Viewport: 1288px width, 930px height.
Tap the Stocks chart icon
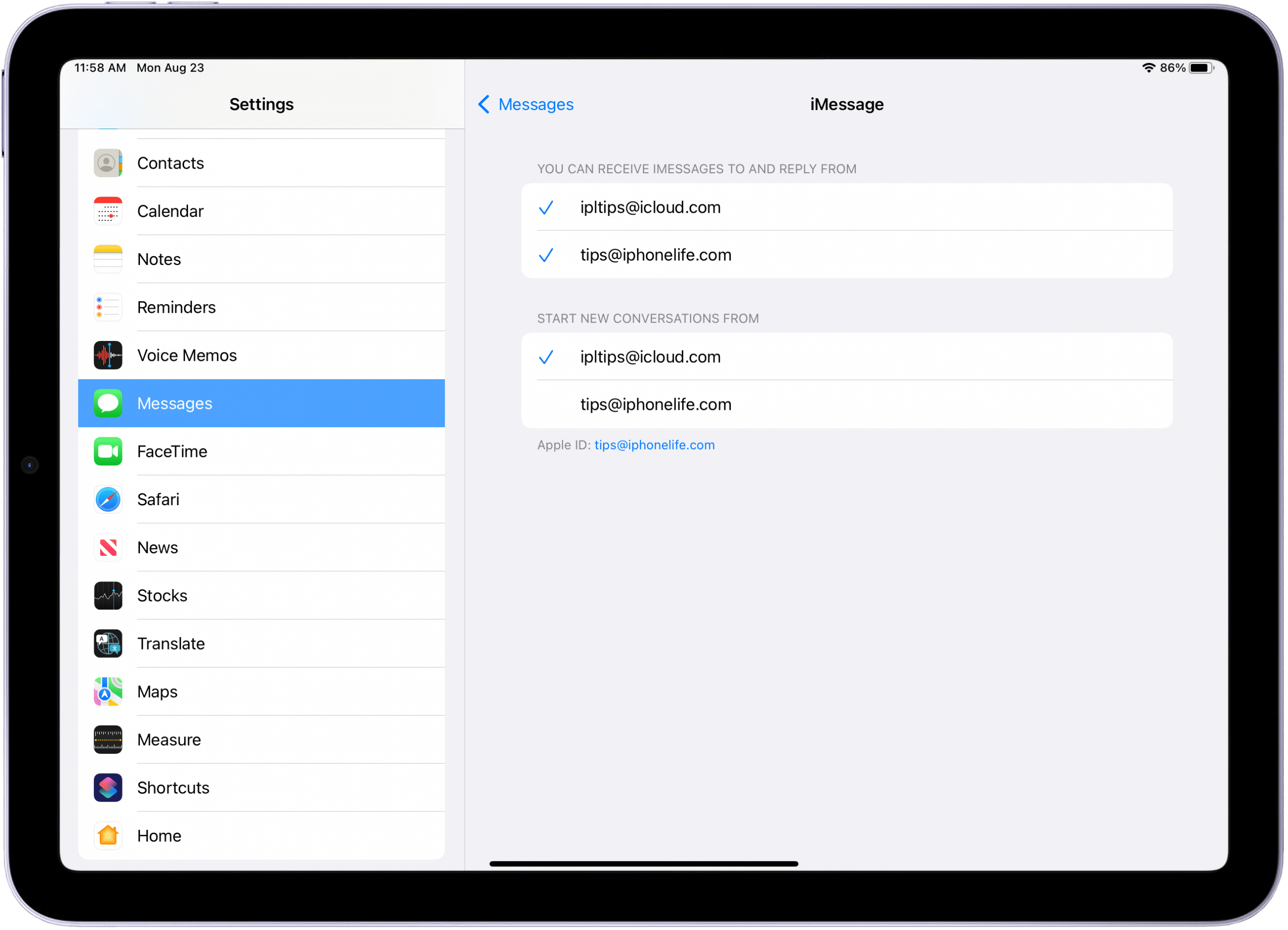[108, 597]
